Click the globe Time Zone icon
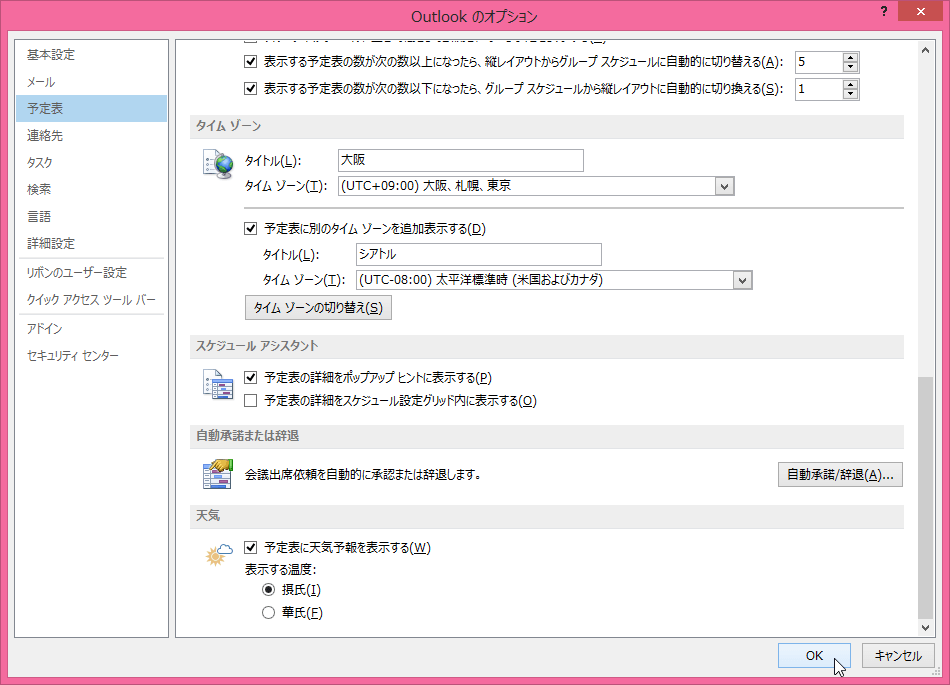Viewport: 950px width, 685px height. click(x=218, y=164)
